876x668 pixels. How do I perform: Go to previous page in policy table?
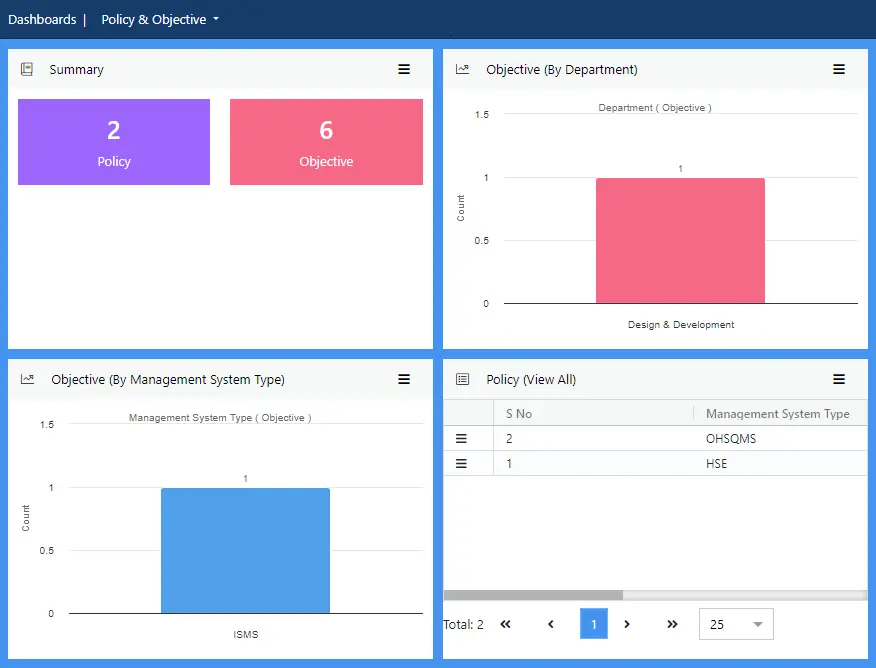pyautogui.click(x=551, y=624)
